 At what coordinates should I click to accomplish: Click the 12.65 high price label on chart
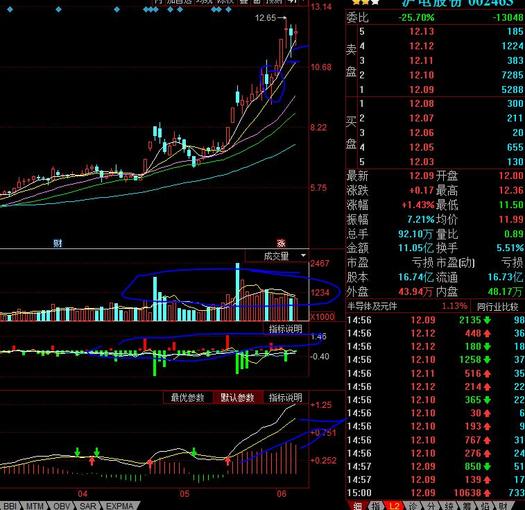(266, 18)
